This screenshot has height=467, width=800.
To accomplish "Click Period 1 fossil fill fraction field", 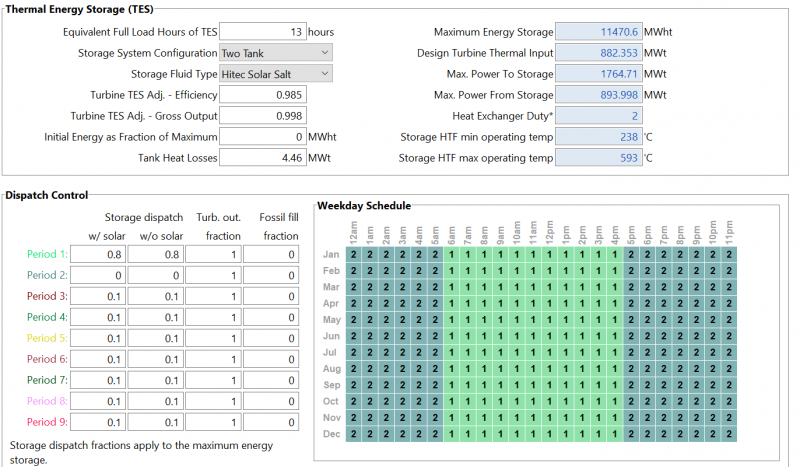I will click(272, 255).
